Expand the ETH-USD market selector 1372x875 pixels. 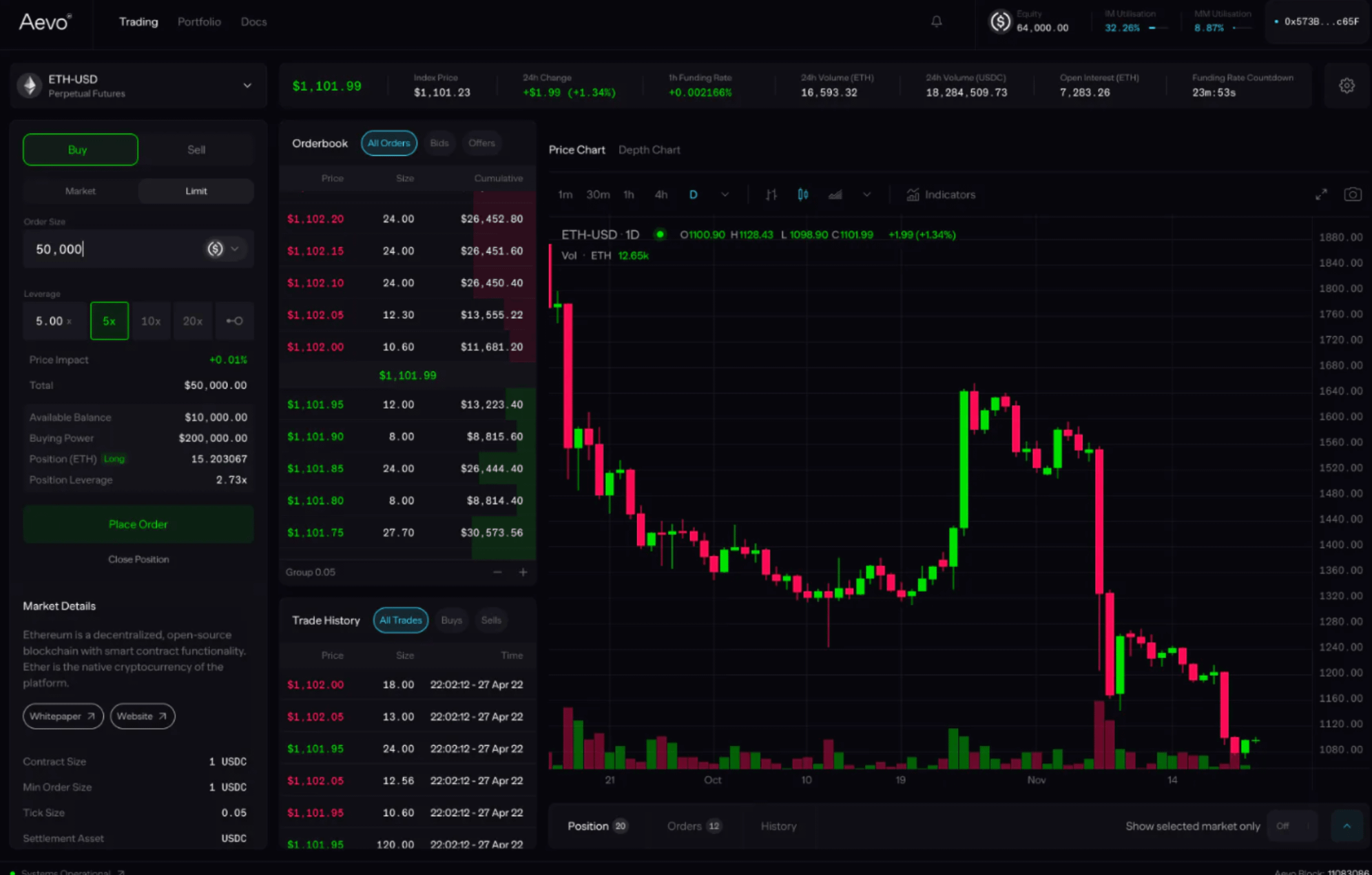click(247, 85)
